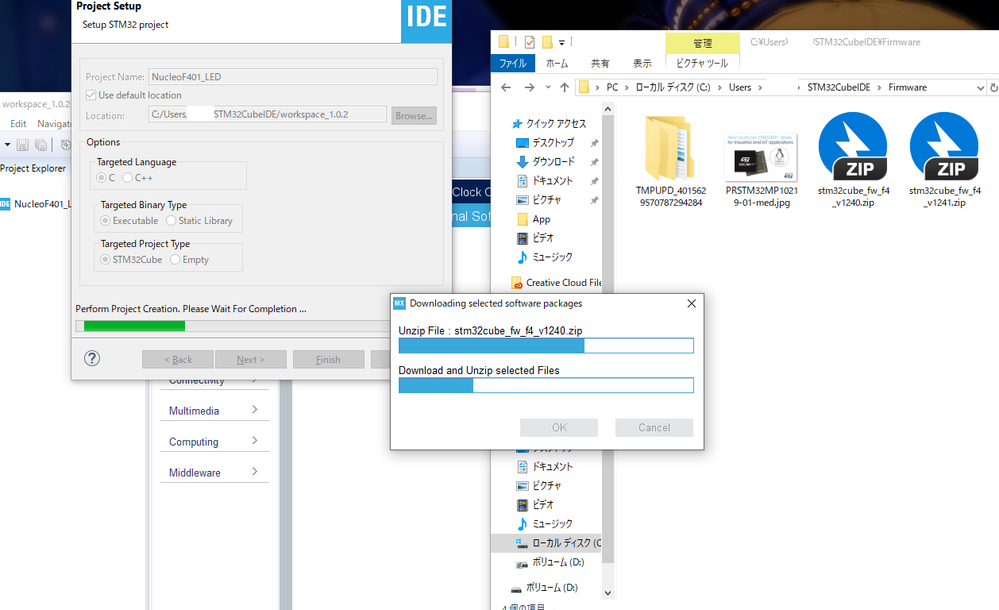The width and height of the screenshot is (999, 610).
Task: Click the breadcrumb chevron after PC
Action: click(x=627, y=87)
